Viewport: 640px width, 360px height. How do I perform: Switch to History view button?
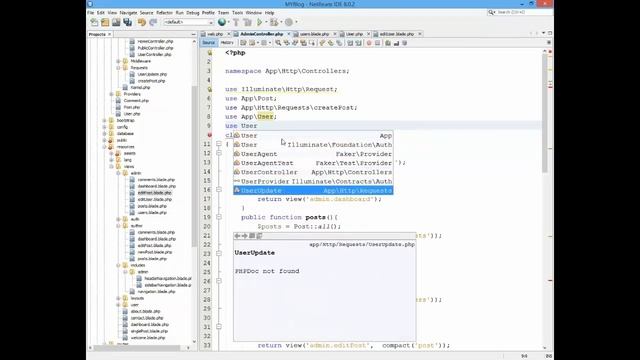[x=227, y=43]
